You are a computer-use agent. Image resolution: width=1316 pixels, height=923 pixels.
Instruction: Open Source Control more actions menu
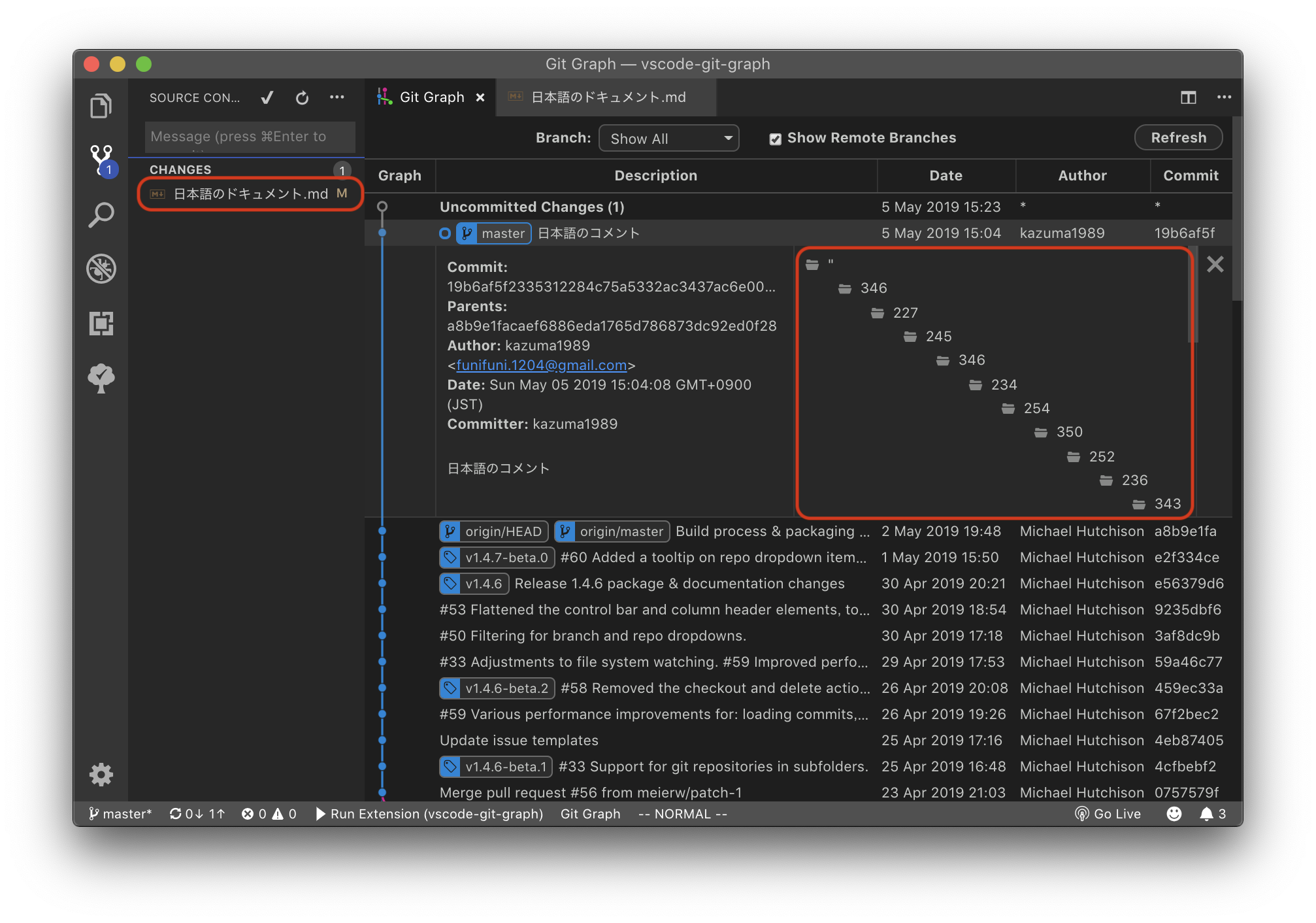(x=337, y=97)
